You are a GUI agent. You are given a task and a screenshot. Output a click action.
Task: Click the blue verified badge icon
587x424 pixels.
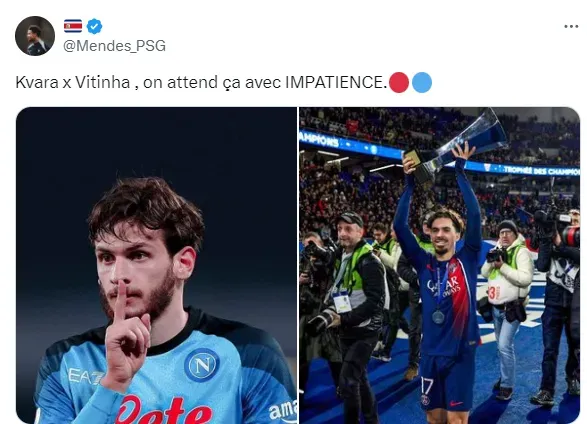coord(94,26)
